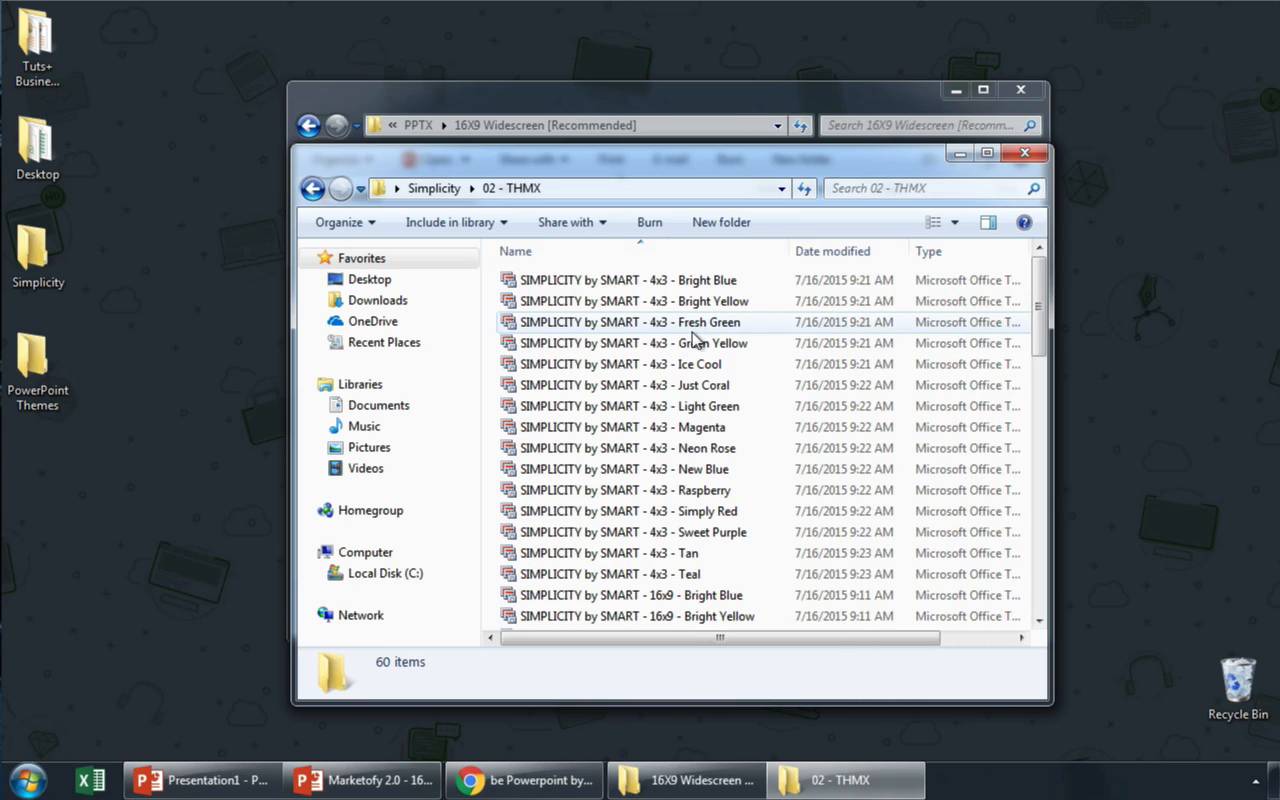Image resolution: width=1280 pixels, height=800 pixels.
Task: Open recent locations dropdown in the THMX window
Action: 360,189
